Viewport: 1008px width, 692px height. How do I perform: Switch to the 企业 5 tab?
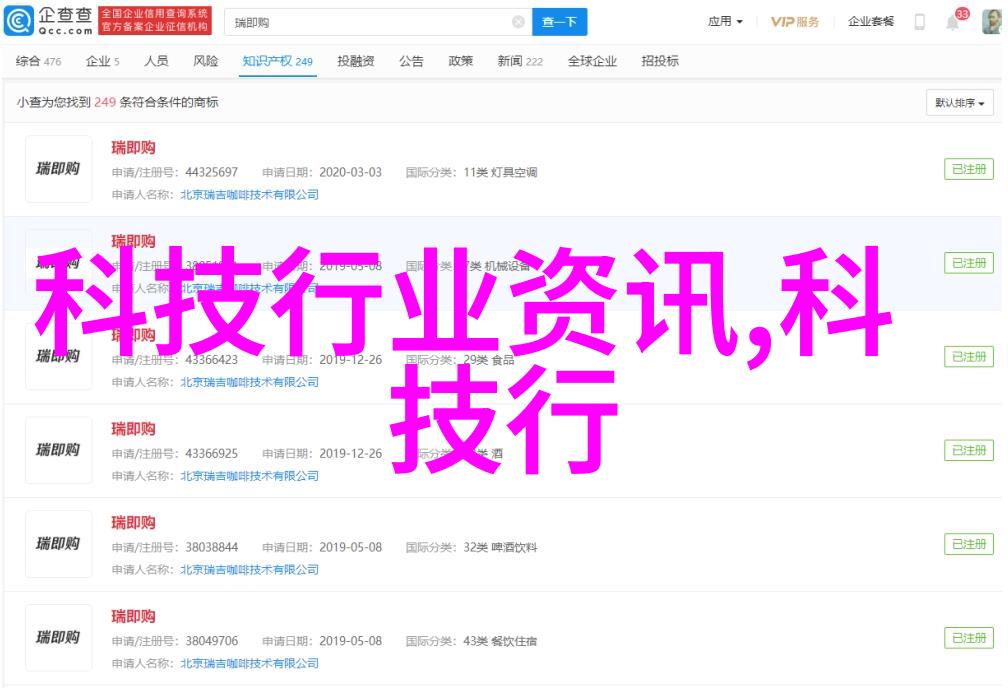(x=103, y=61)
